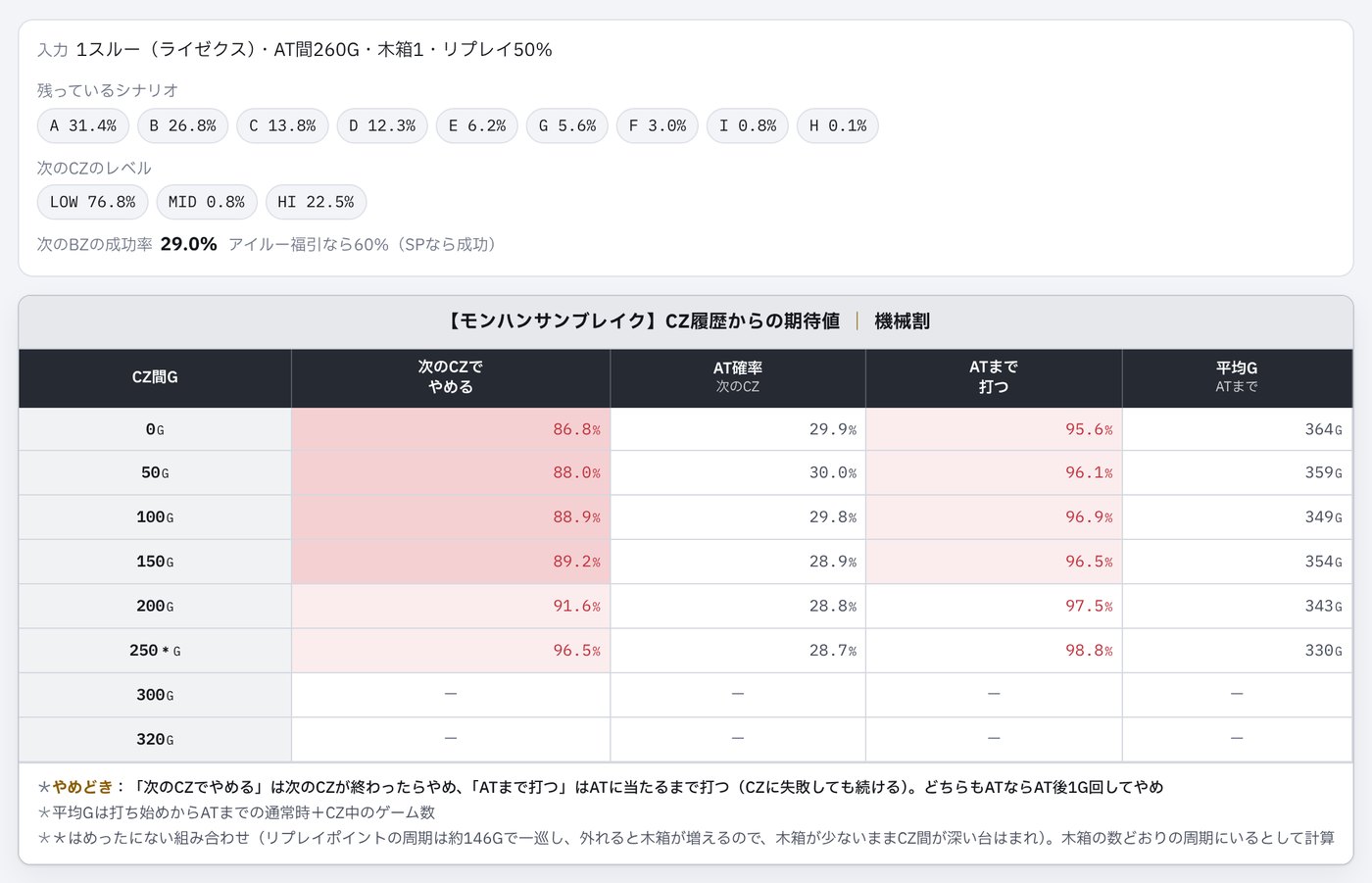Select the 'HI 22.5%' CZ level chip
Viewport: 1372px width, 883px height.
(316, 202)
